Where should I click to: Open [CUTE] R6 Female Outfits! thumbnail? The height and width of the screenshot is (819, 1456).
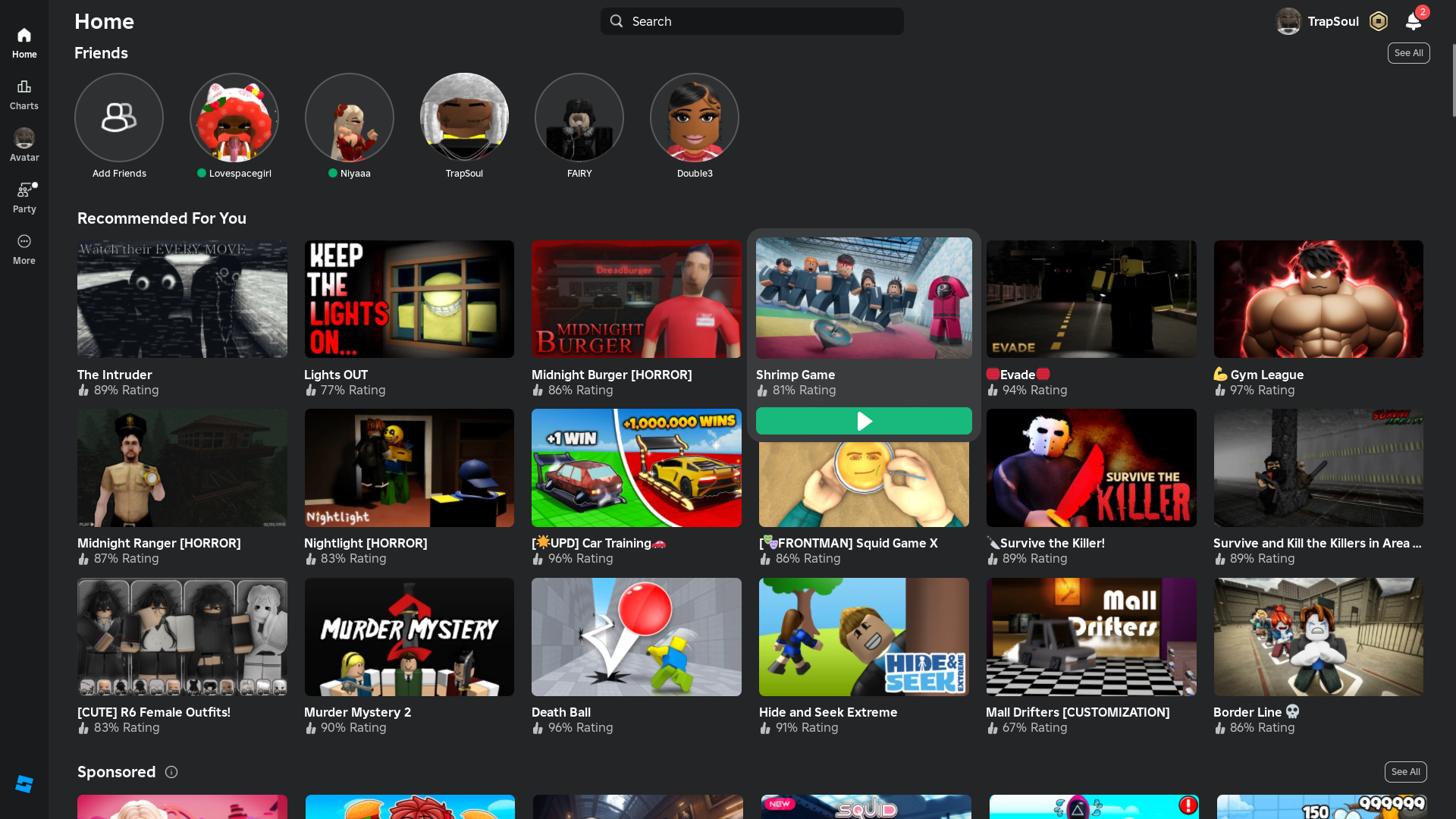[x=182, y=637]
